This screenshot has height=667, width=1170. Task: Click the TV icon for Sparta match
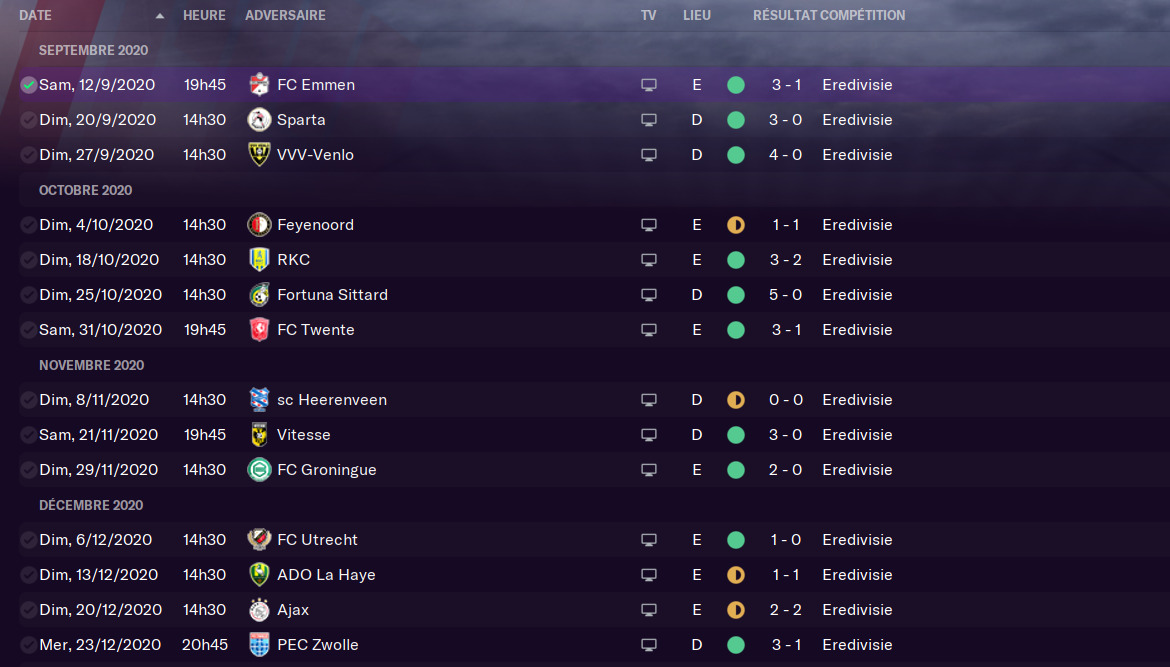click(x=649, y=120)
